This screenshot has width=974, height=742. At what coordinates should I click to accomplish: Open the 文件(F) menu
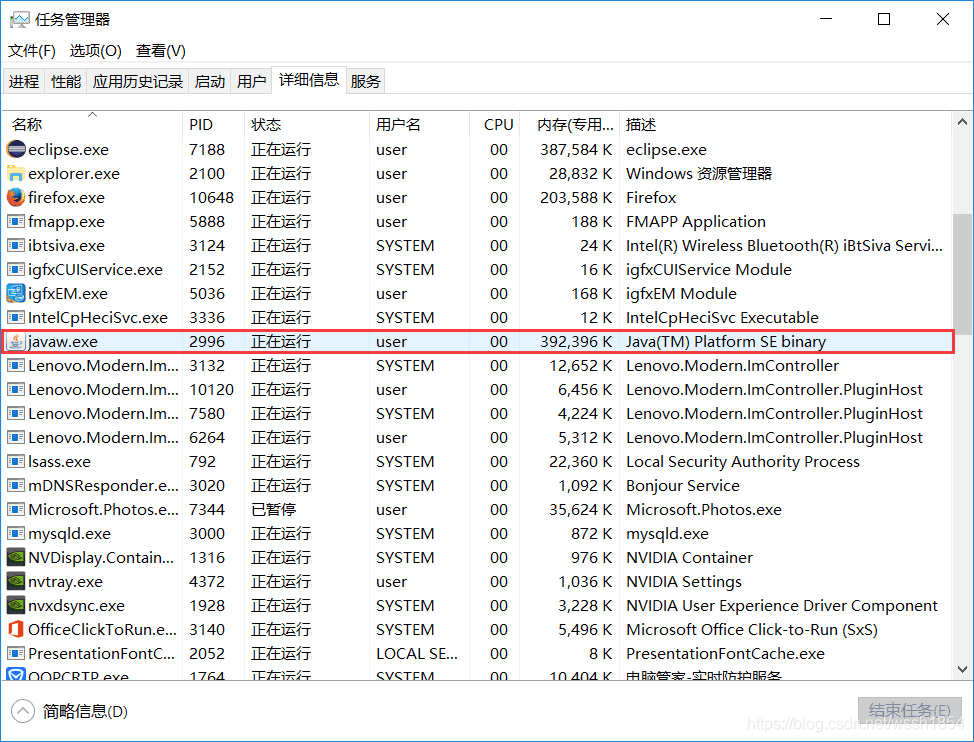pos(31,51)
